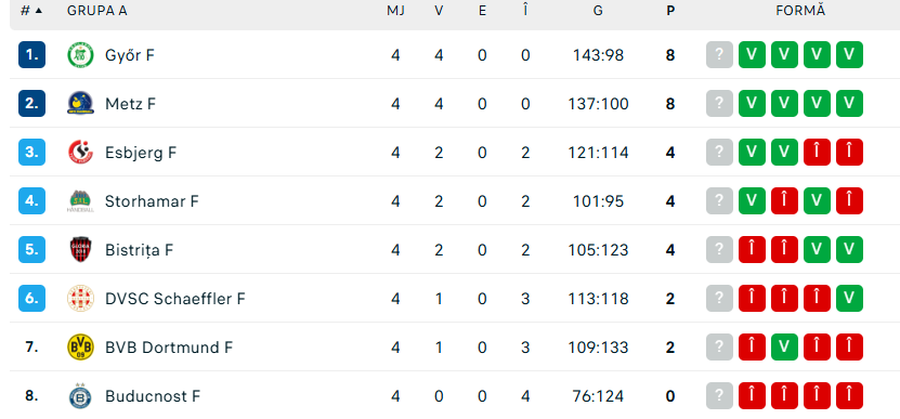Click the Storhamar F handball logo
Screen dimensions: 900x419
[x=80, y=201]
